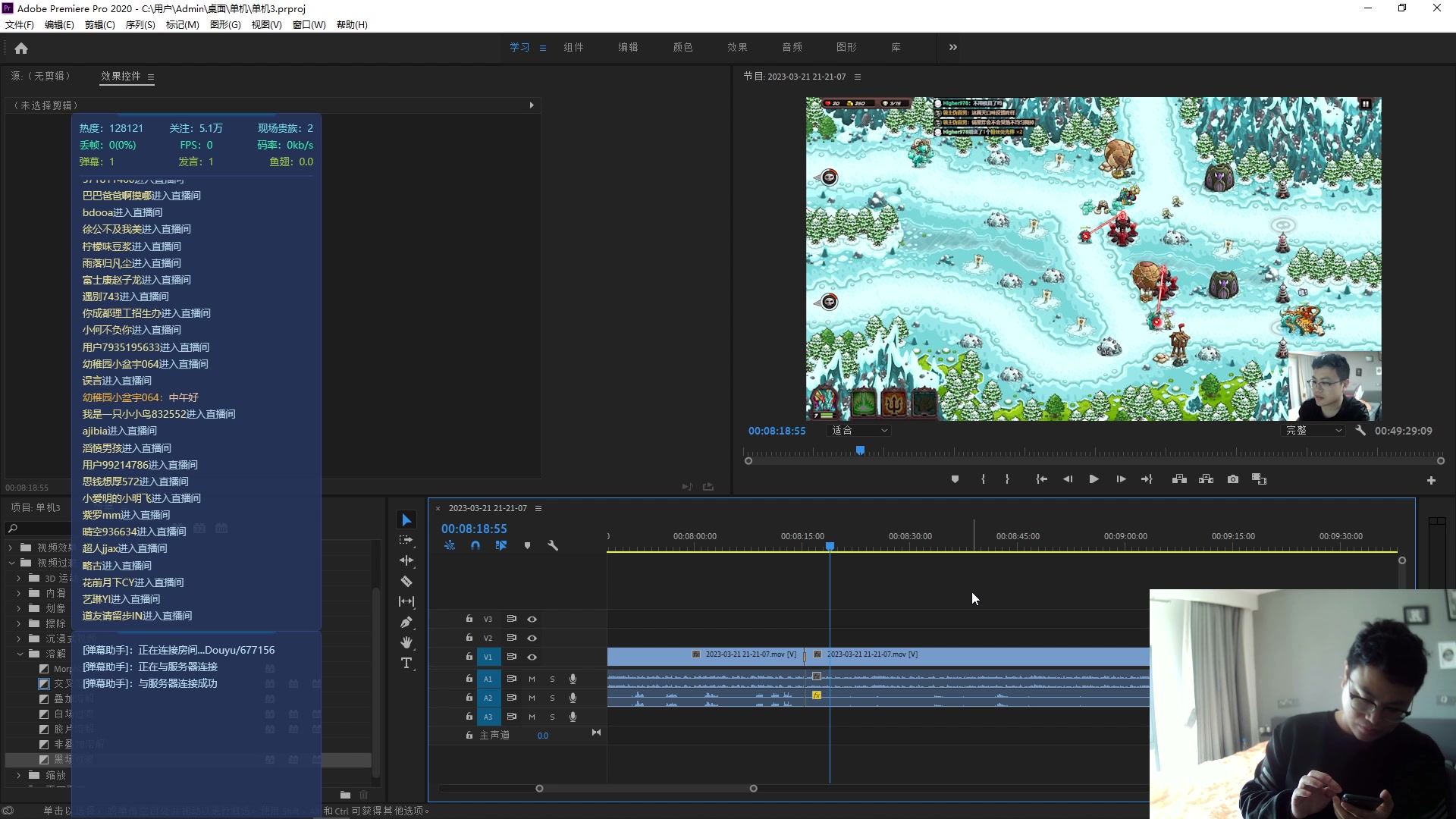Open timeline sequence panel menu
Image resolution: width=1456 pixels, height=819 pixels.
[538, 508]
